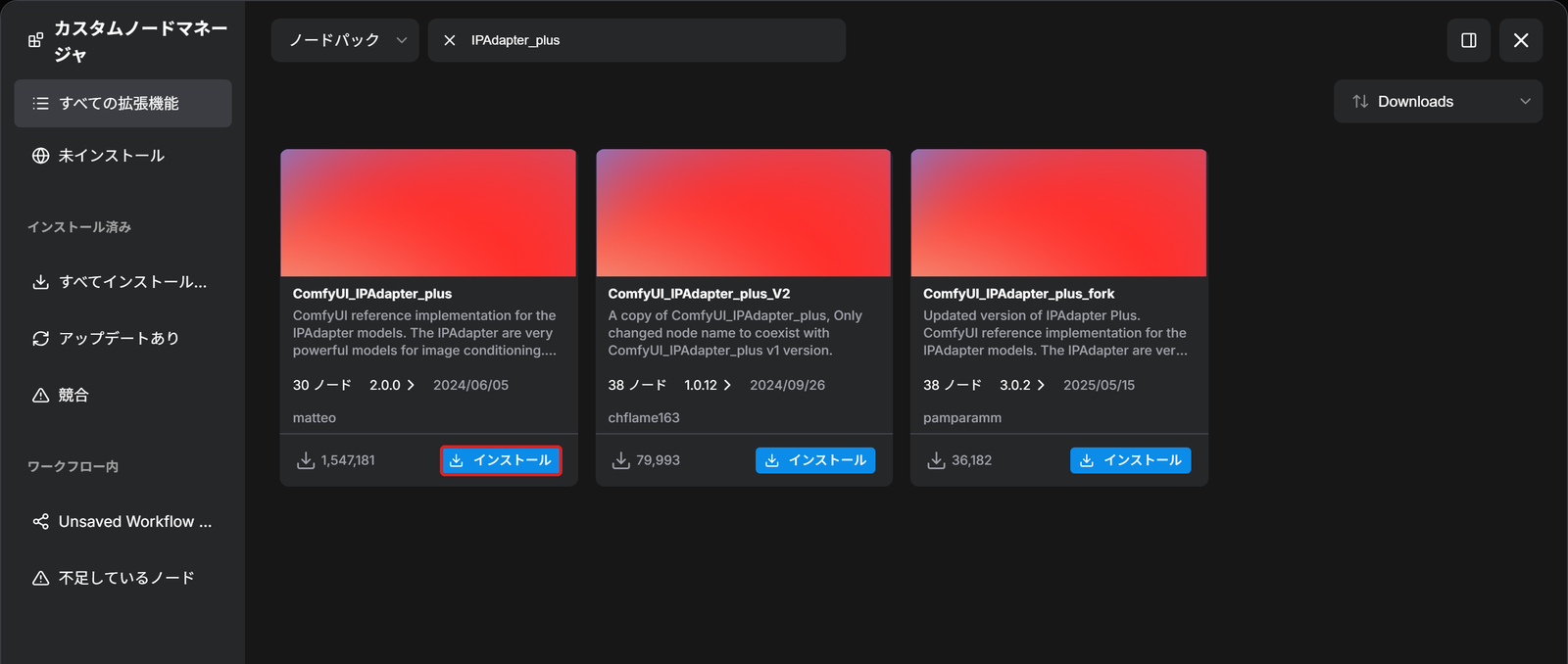Select 未インストール in sidebar
The height and width of the screenshot is (664, 1568).
122,156
